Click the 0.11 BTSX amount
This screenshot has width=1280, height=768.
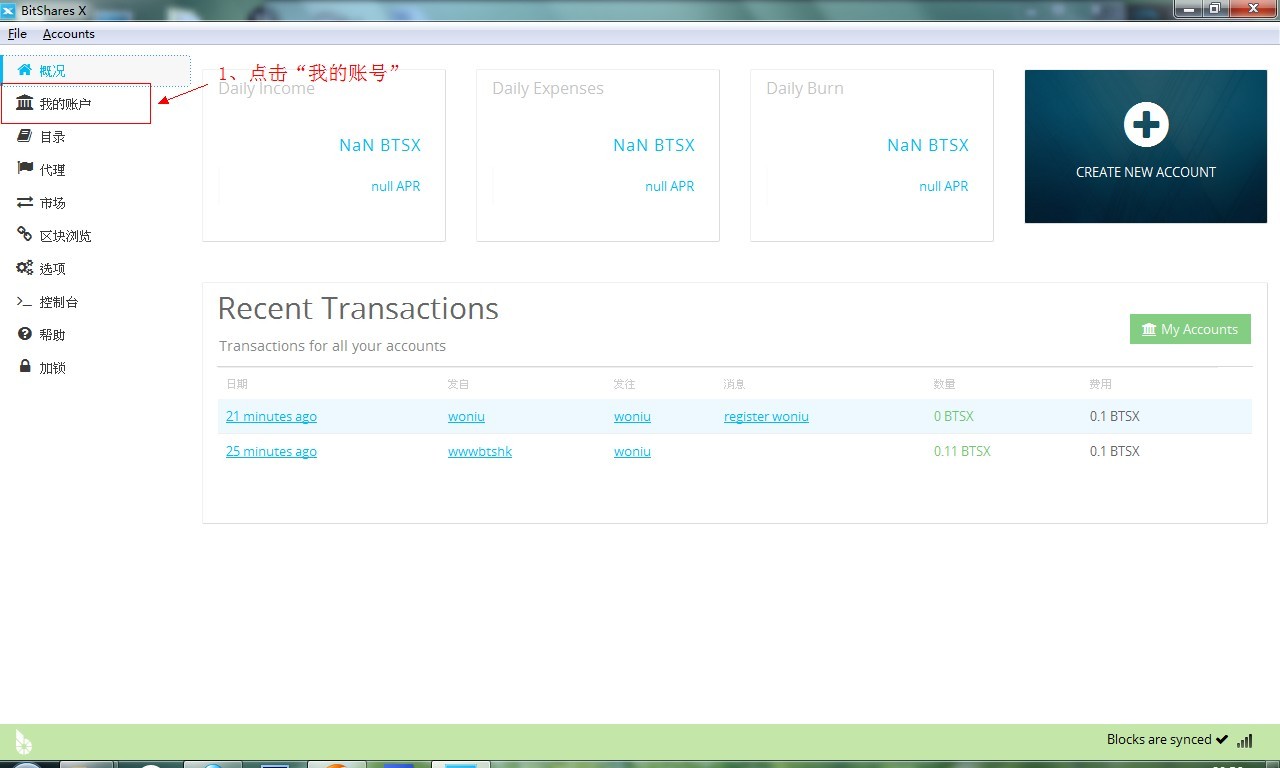point(962,452)
